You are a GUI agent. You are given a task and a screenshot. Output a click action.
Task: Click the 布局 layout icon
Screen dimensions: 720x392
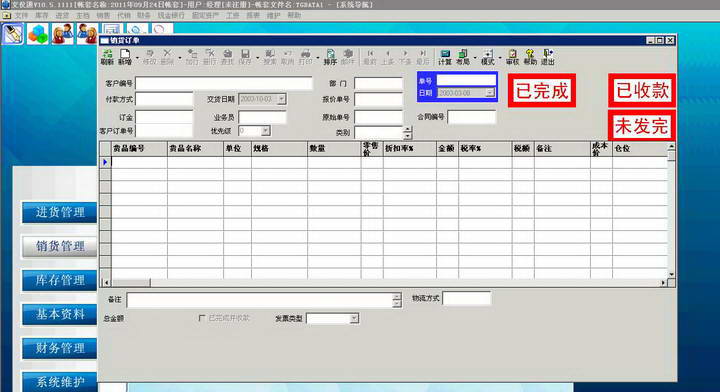[x=462, y=57]
